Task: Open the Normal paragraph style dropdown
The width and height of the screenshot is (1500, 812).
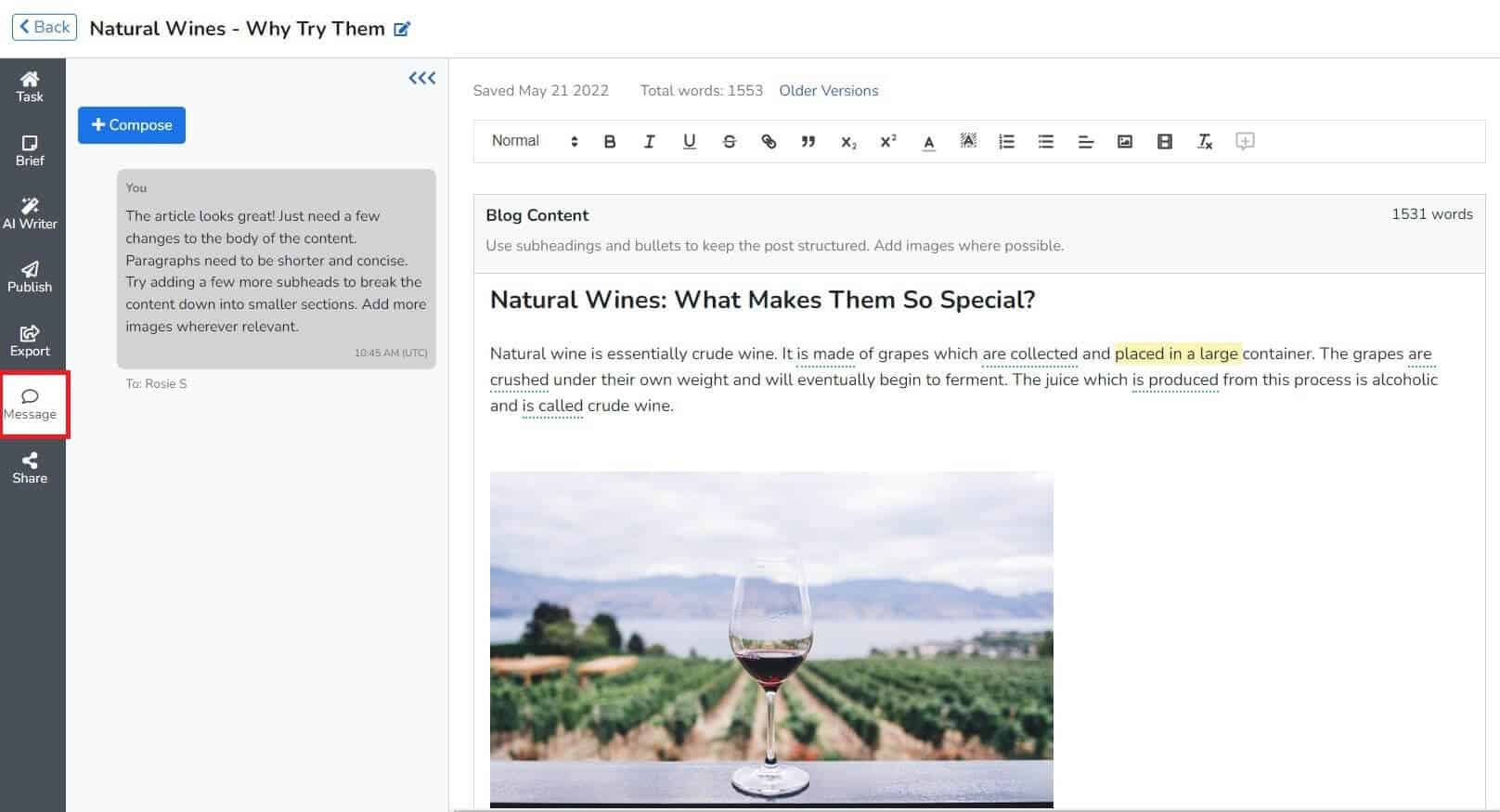Action: 534,141
